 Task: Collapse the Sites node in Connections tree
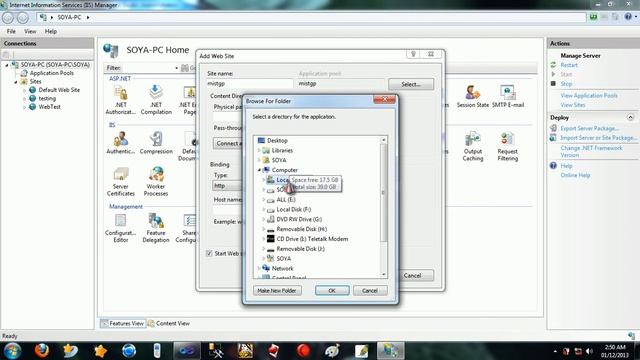[x=16, y=82]
